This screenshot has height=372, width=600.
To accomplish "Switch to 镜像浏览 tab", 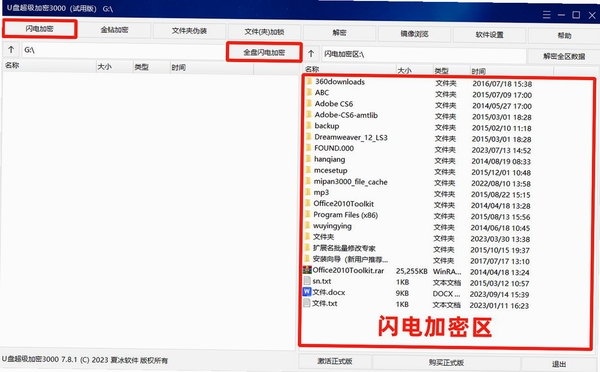I will (x=414, y=34).
